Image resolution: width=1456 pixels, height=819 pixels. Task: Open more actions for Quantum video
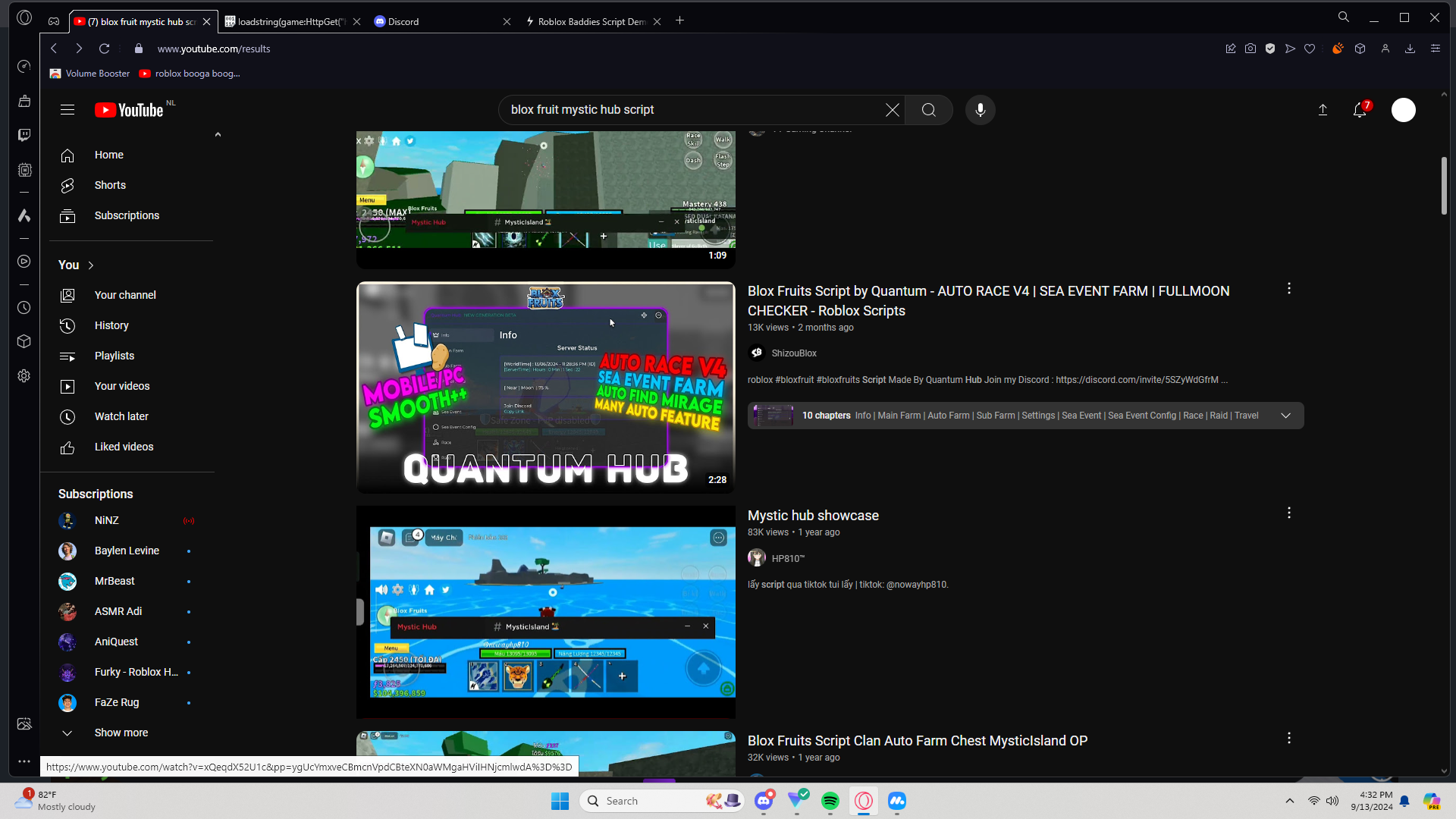tap(1289, 289)
